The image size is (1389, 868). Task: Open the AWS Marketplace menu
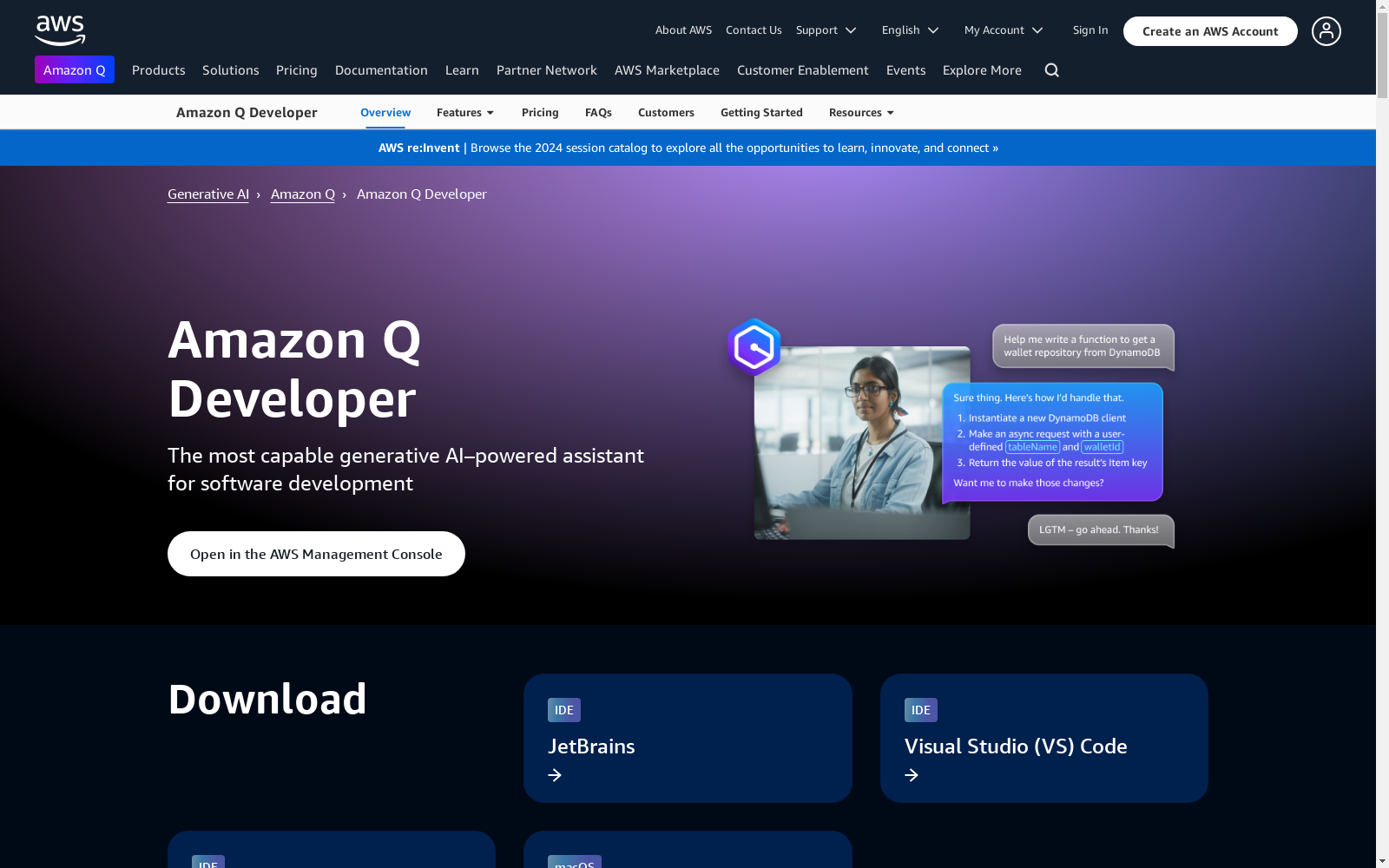pos(667,70)
